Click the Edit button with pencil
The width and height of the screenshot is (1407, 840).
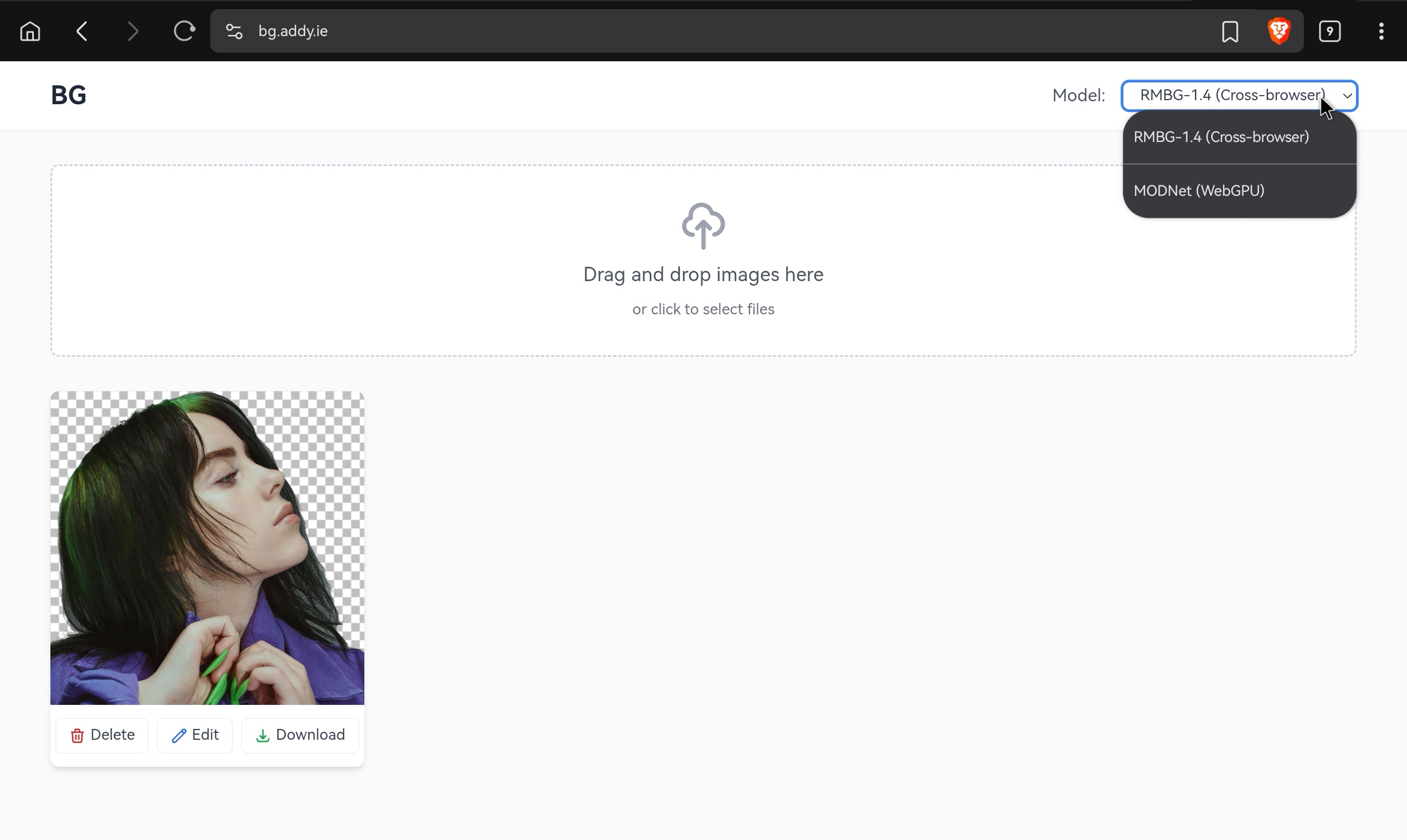(195, 735)
